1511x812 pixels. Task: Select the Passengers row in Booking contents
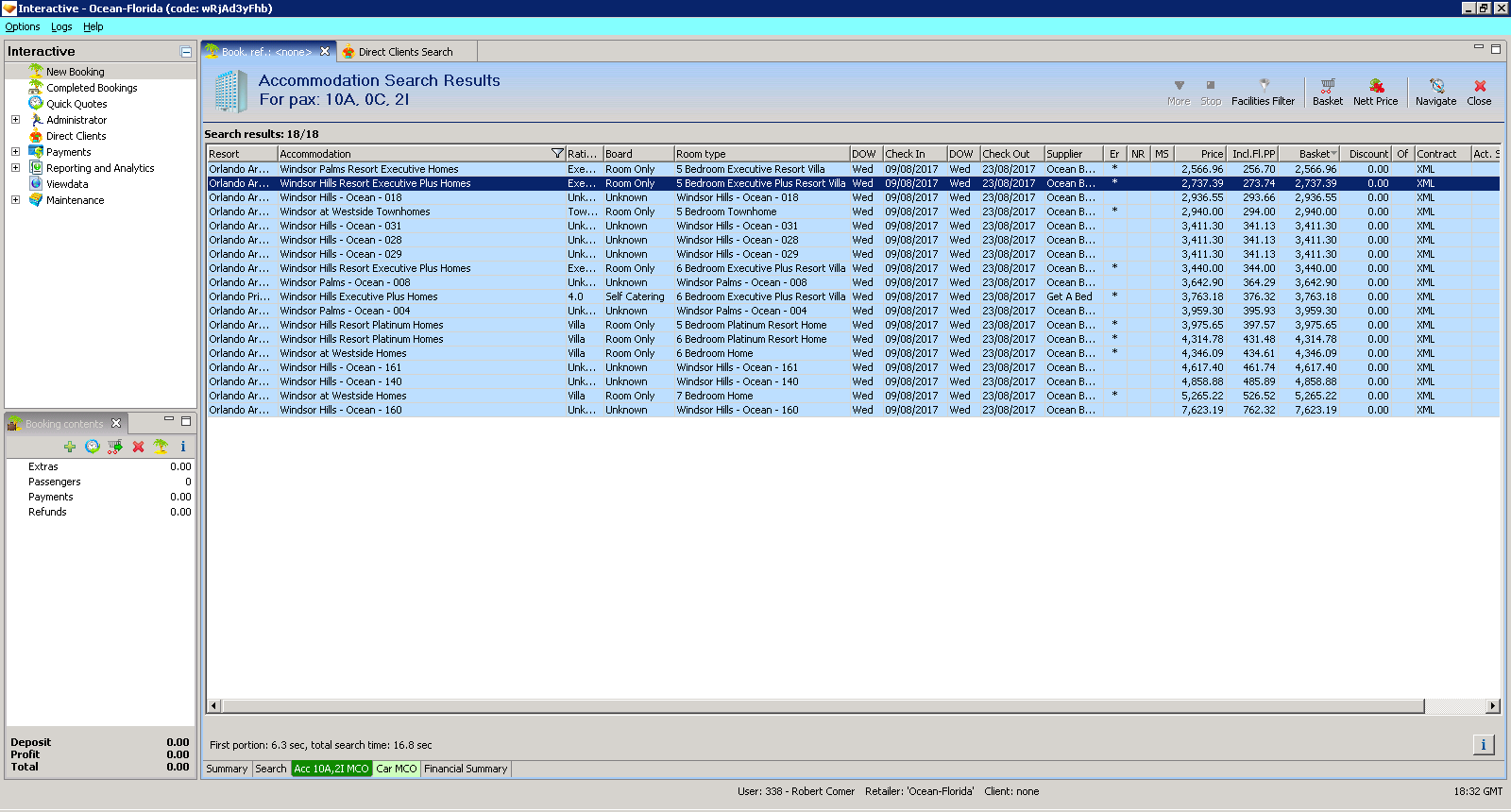101,482
